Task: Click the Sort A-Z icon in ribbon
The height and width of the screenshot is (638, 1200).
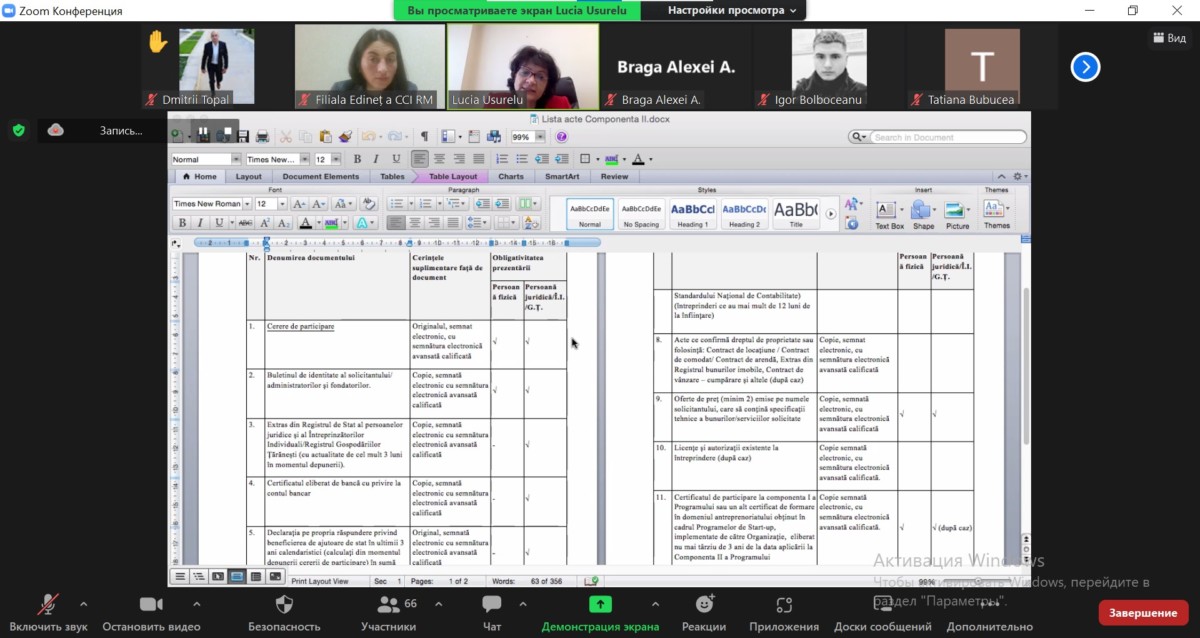Action: tap(530, 223)
